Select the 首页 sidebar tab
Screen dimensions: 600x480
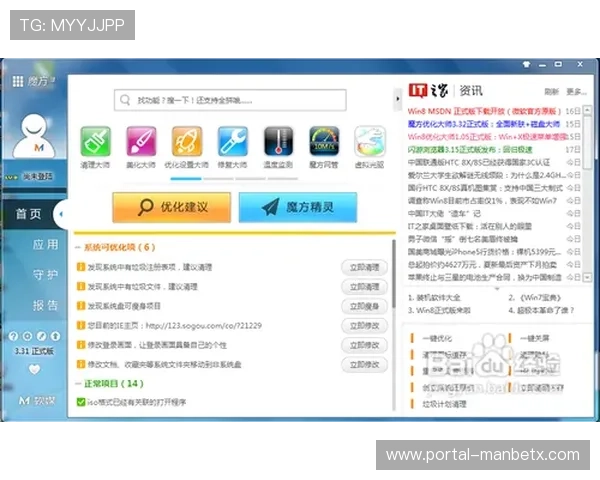click(x=28, y=214)
